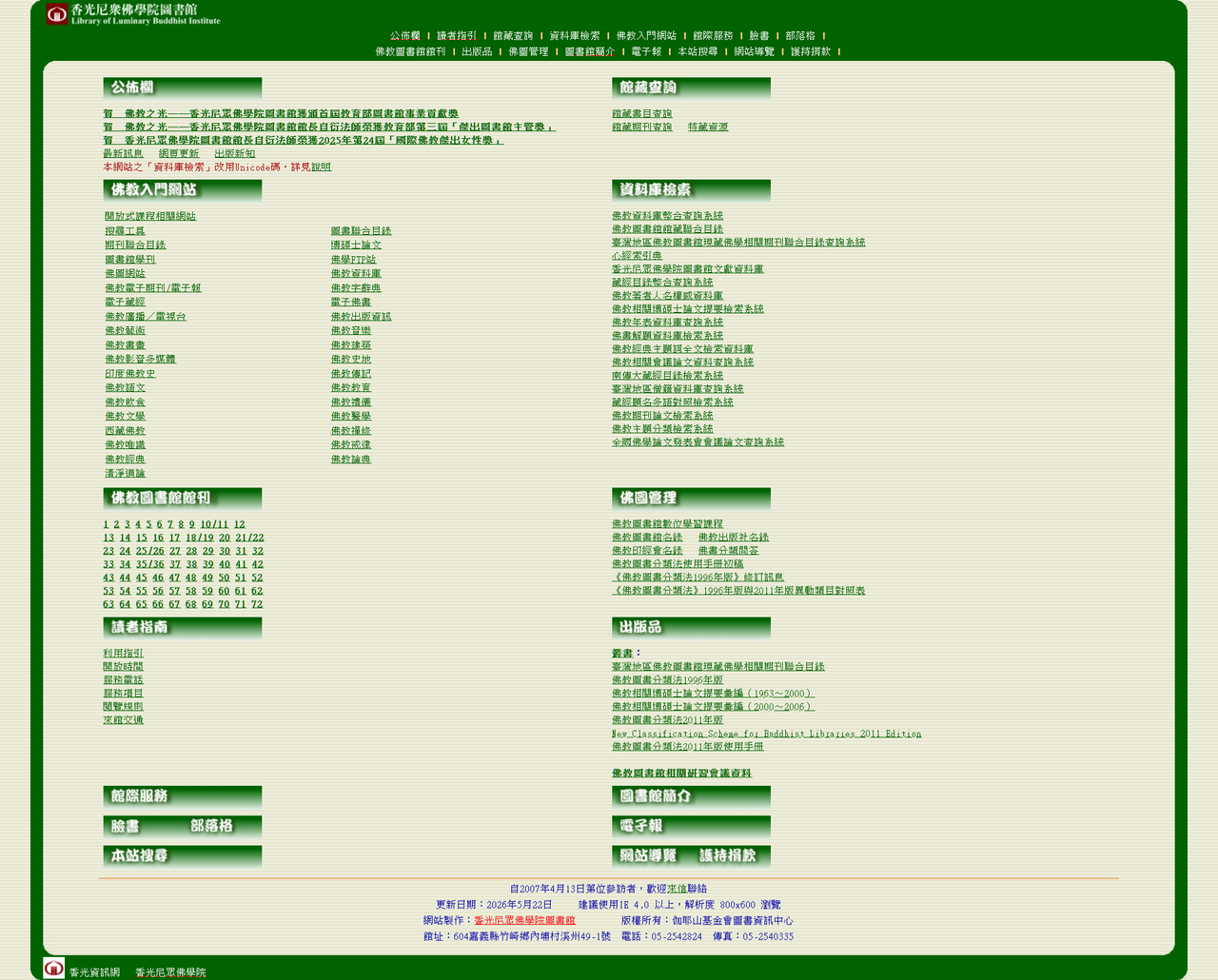Screen dimensions: 1218x980
Task: Click the 佛教印經會名錄 link
Action: tap(647, 551)
